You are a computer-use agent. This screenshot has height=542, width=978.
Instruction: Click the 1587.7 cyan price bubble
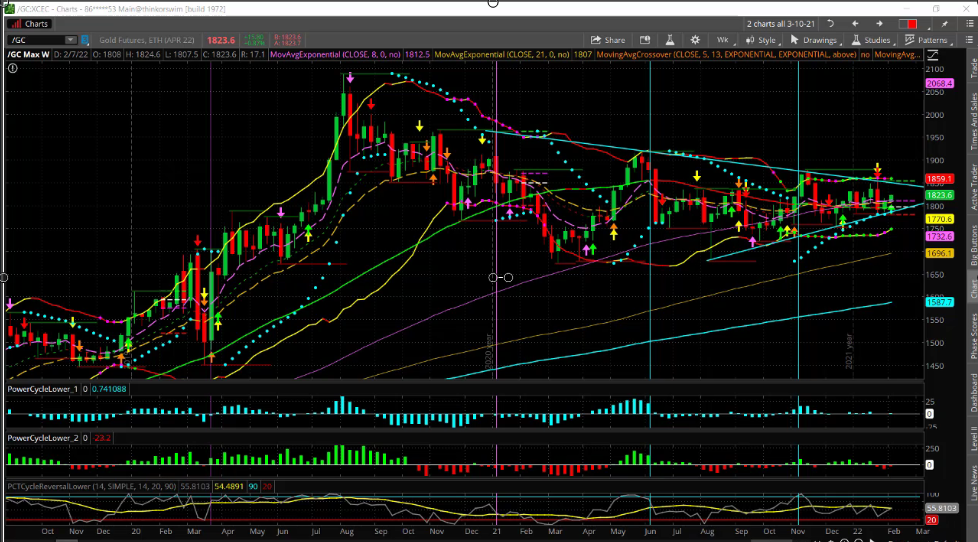tap(939, 302)
